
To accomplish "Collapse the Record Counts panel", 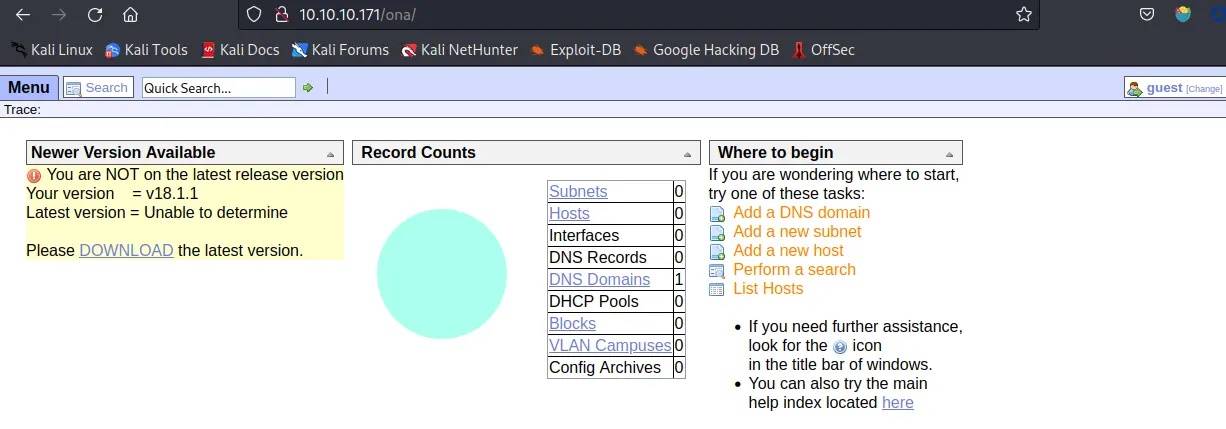I will click(x=687, y=154).
